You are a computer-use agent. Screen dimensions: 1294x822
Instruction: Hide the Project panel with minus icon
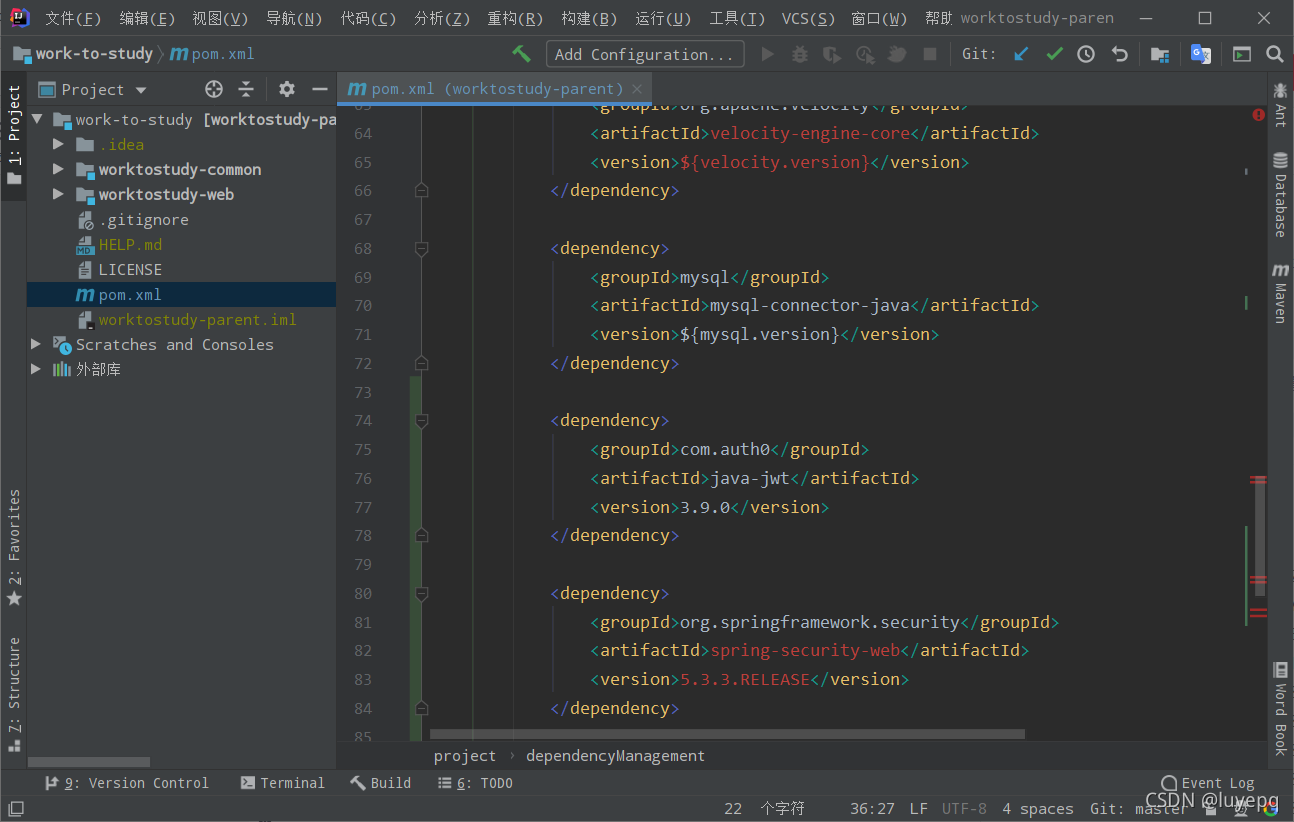click(x=320, y=89)
